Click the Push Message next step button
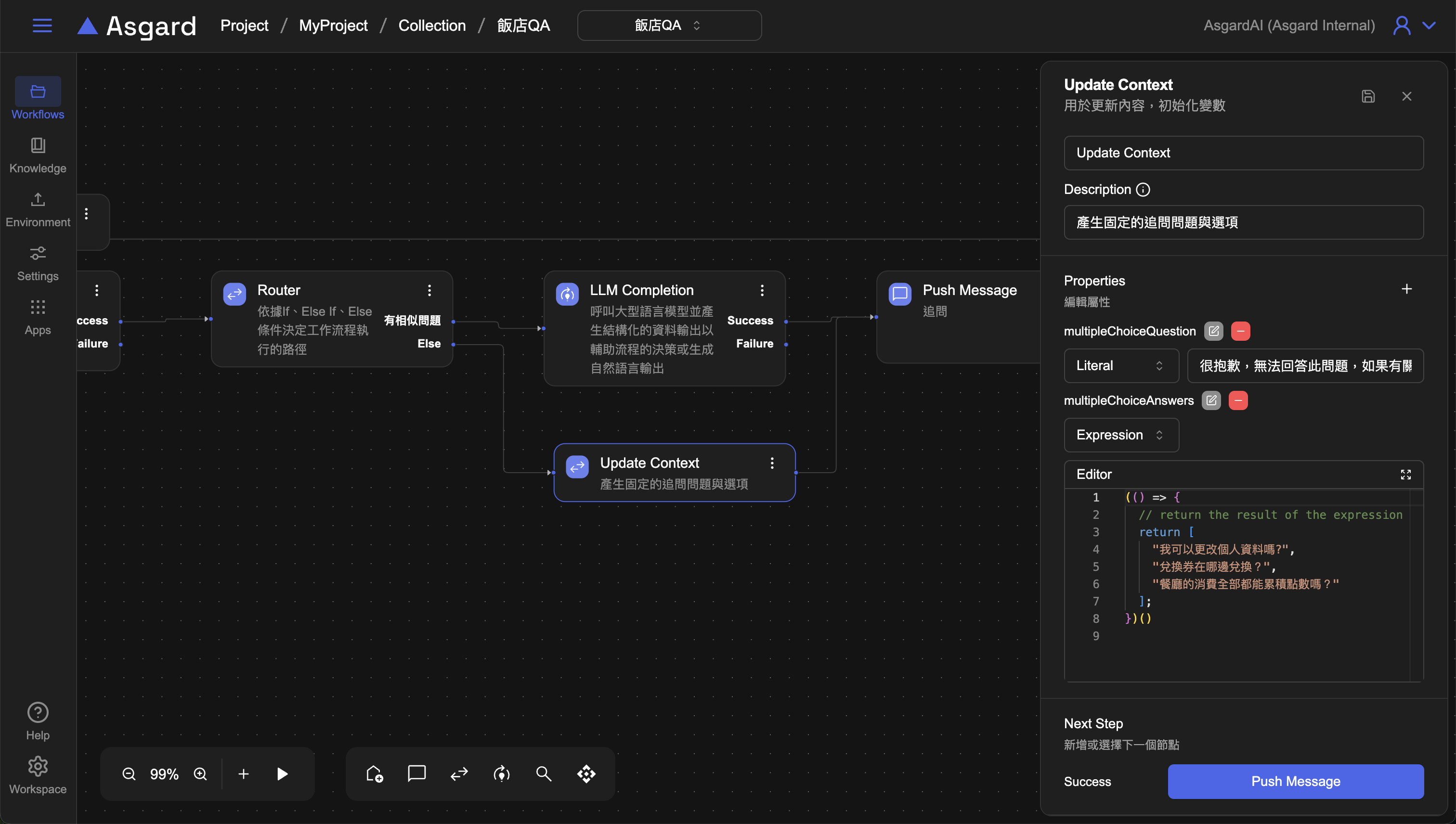This screenshot has width=1456, height=824. [1295, 781]
